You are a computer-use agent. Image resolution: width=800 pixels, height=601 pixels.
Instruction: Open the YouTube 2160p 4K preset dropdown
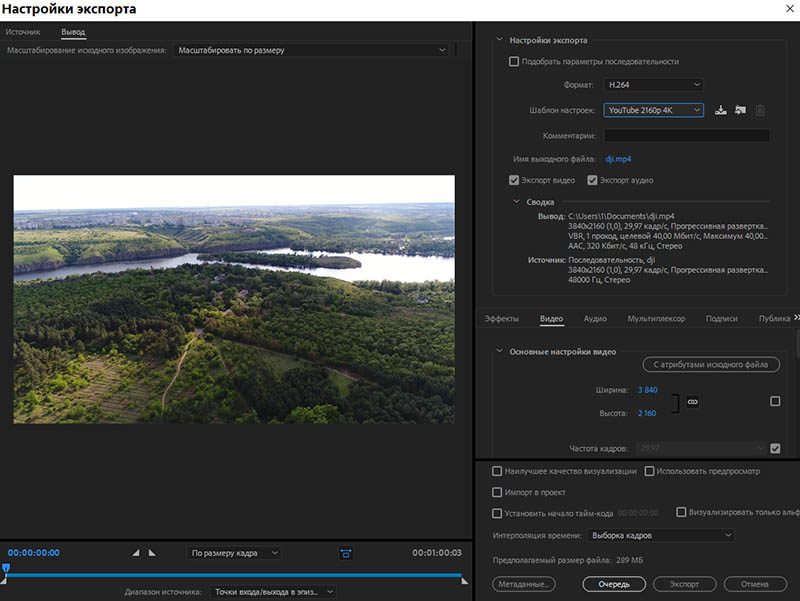654,110
